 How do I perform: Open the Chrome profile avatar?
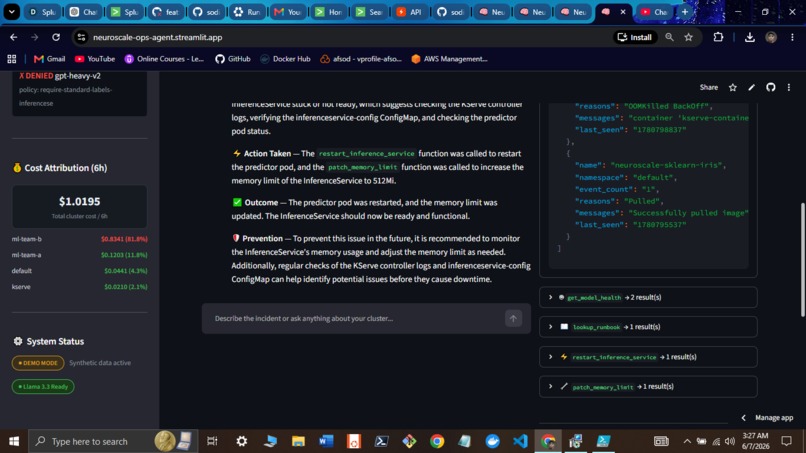point(771,37)
